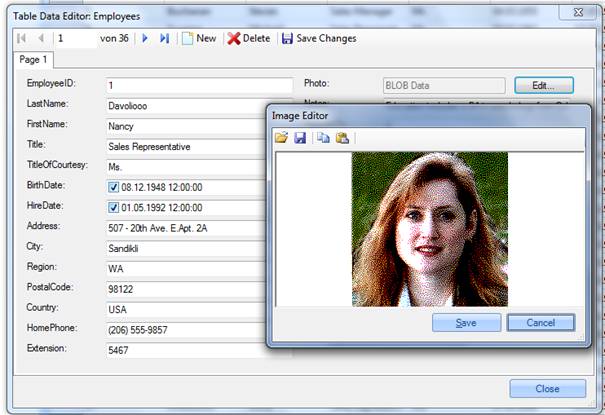The image size is (605, 415).
Task: Click Save Changes in toolbar
Action: [x=319, y=38]
